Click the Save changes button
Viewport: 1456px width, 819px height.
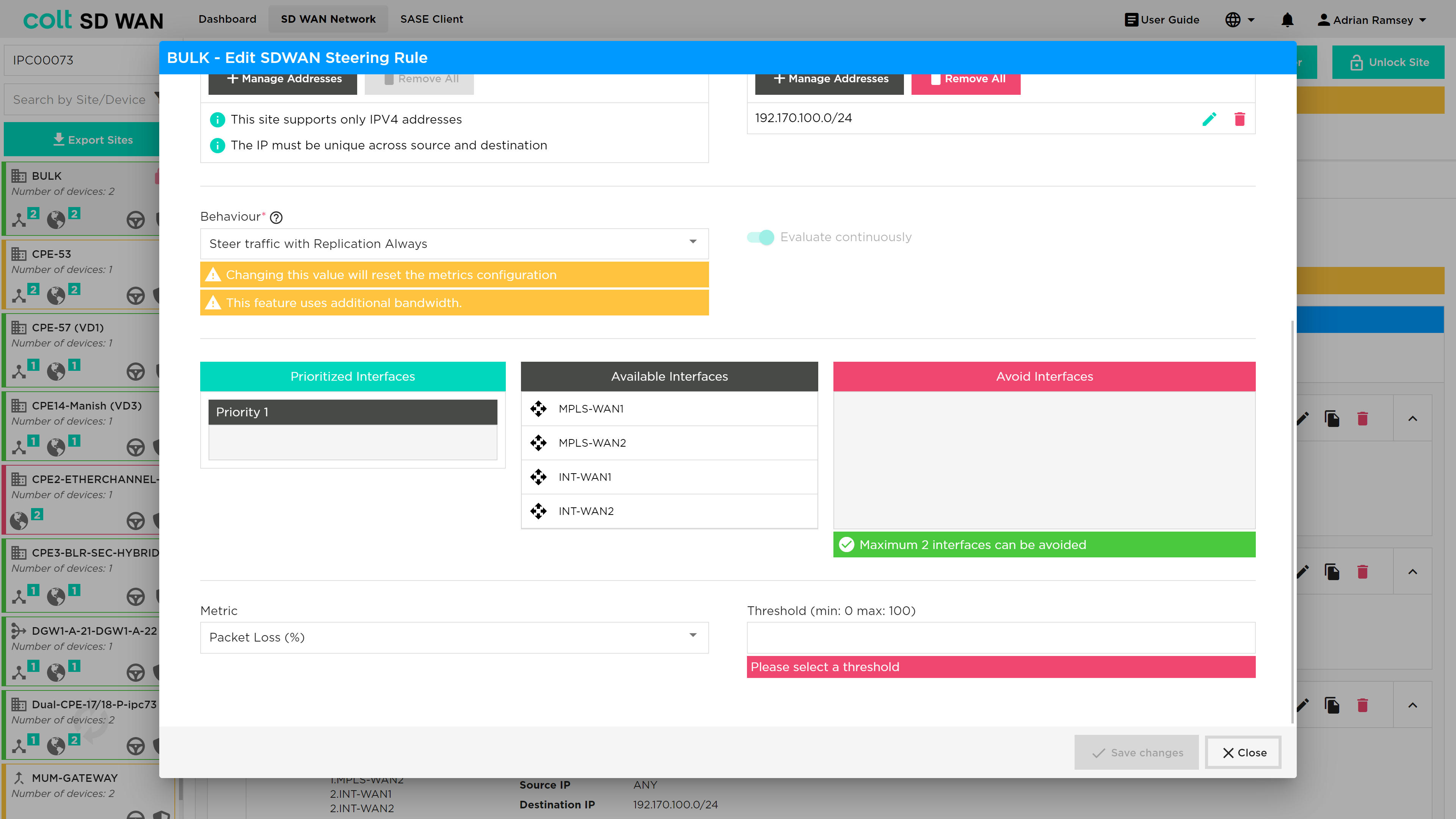click(1136, 752)
